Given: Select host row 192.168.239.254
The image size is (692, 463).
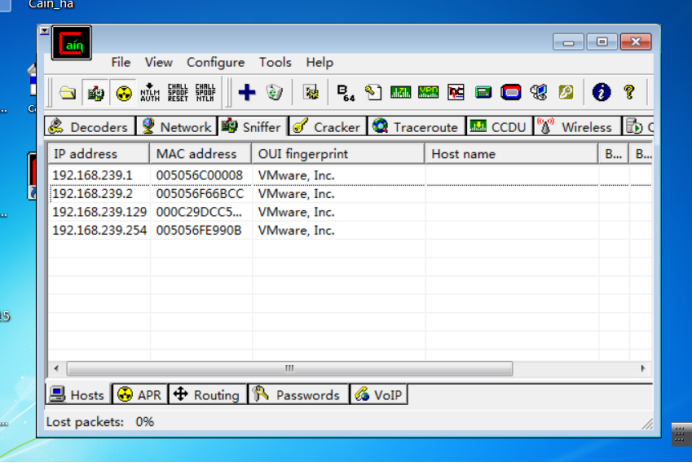Looking at the screenshot, I should (350, 230).
